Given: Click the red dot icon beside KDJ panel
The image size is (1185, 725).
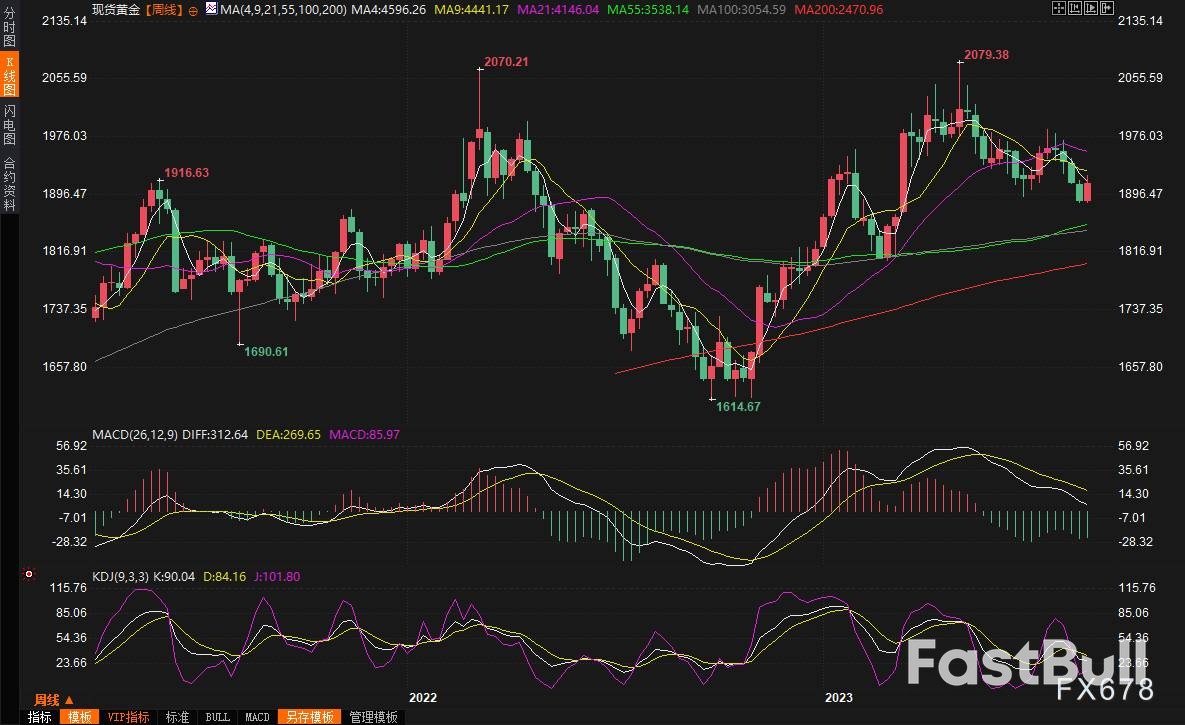Looking at the screenshot, I should 28,575.
